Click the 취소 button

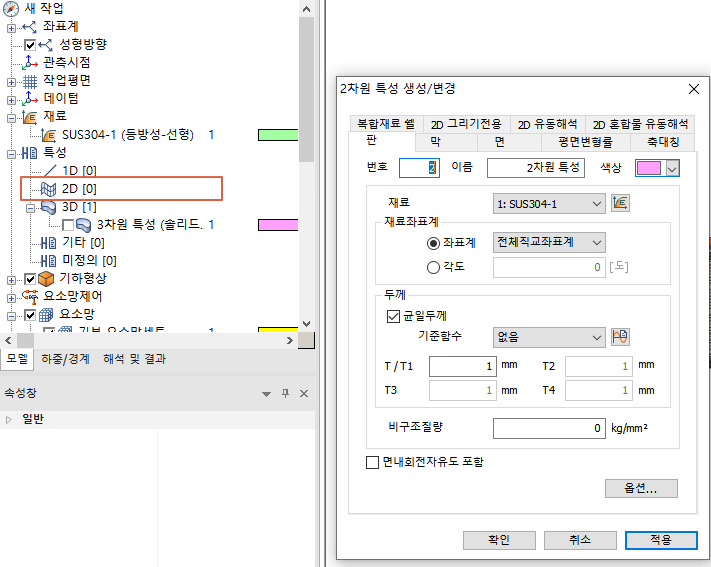click(x=580, y=540)
